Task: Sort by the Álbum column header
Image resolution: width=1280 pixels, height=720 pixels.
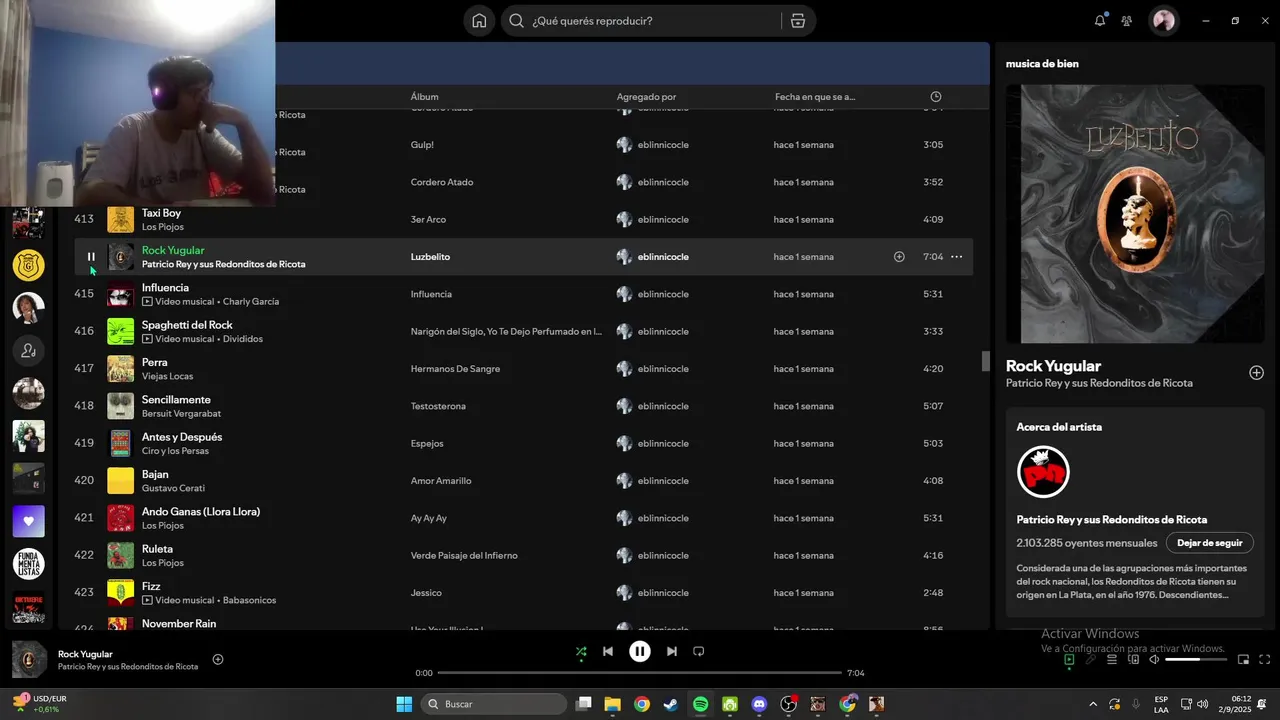Action: coord(424,97)
